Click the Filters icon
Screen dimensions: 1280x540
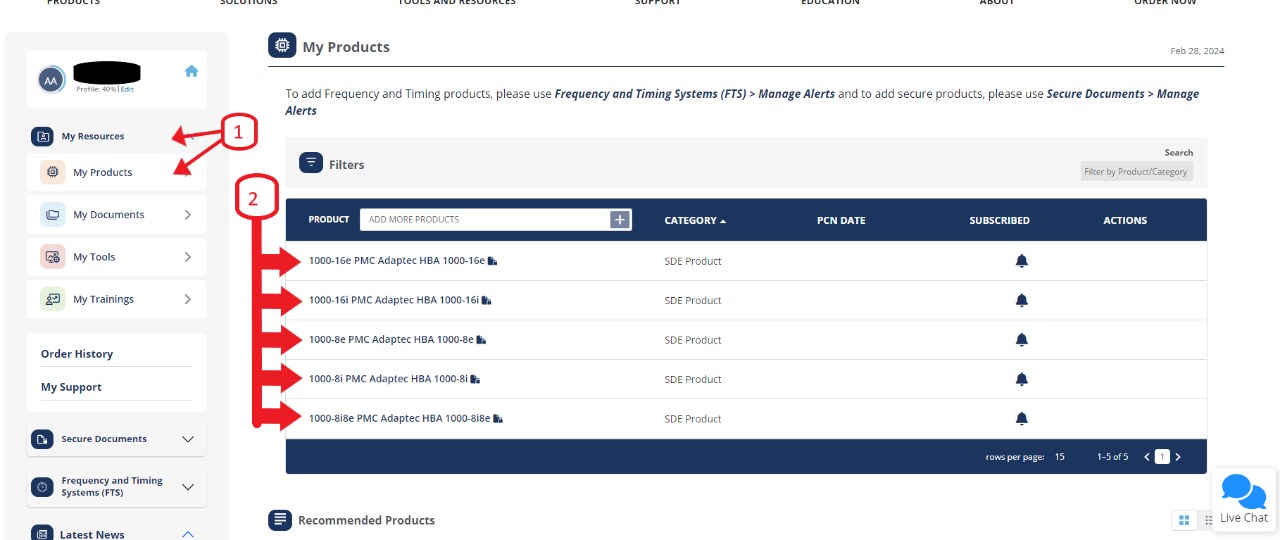[x=311, y=163]
